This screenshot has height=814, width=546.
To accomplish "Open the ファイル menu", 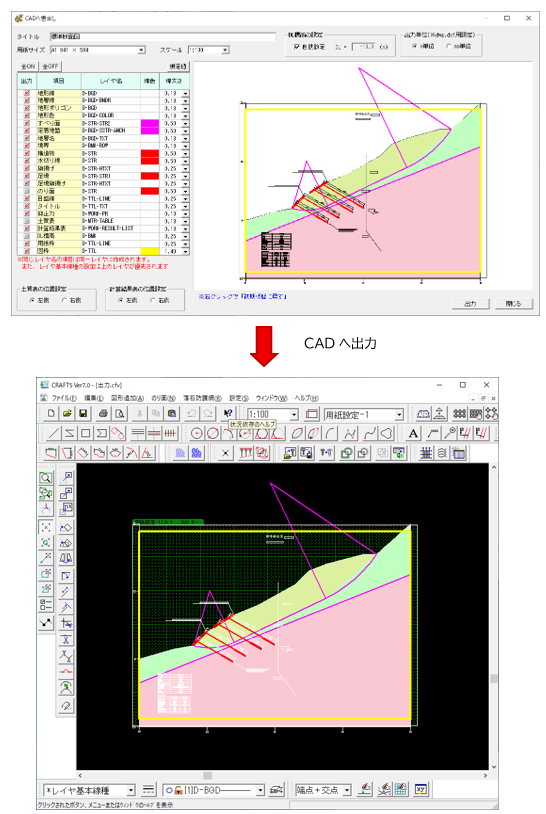I will click(x=64, y=398).
